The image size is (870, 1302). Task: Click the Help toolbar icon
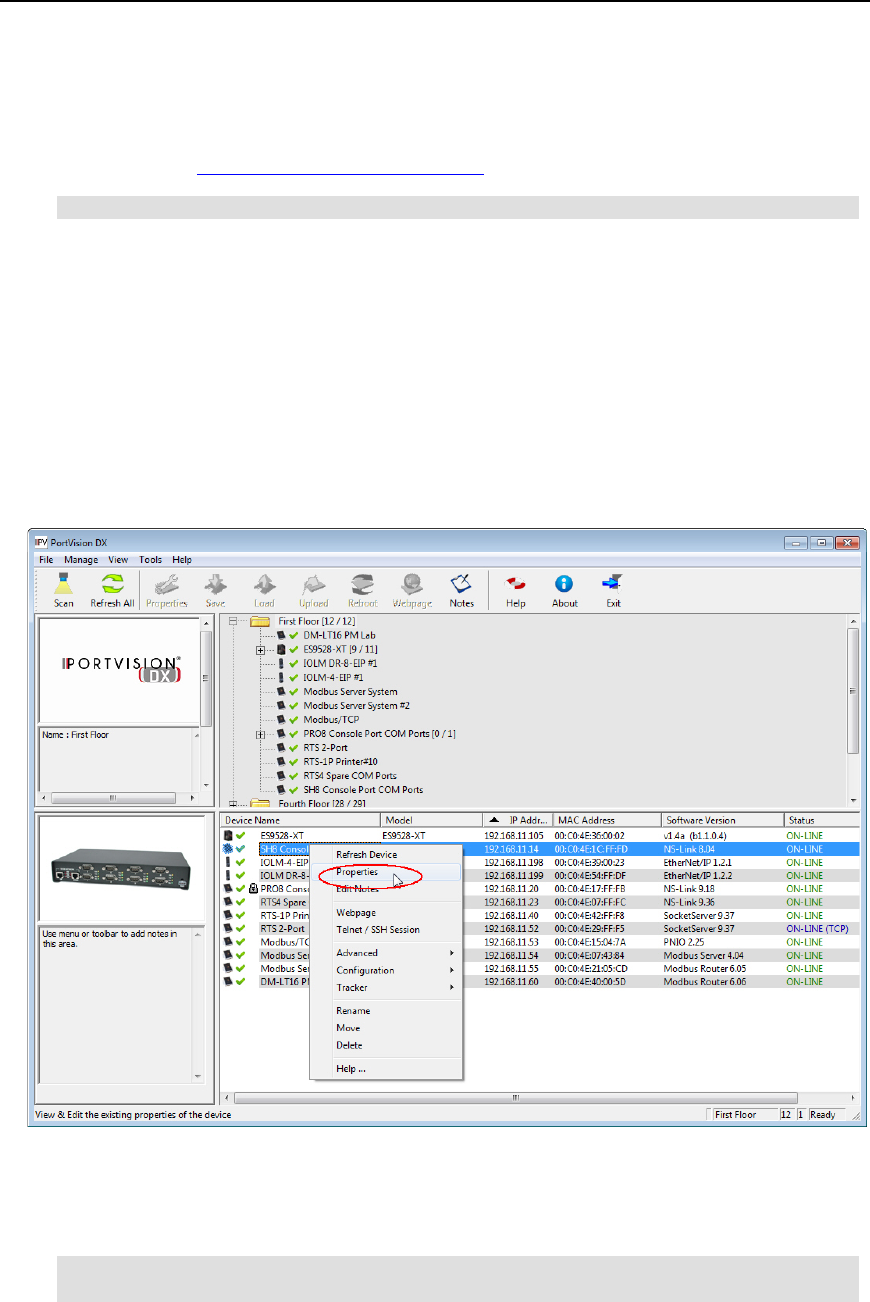516,584
